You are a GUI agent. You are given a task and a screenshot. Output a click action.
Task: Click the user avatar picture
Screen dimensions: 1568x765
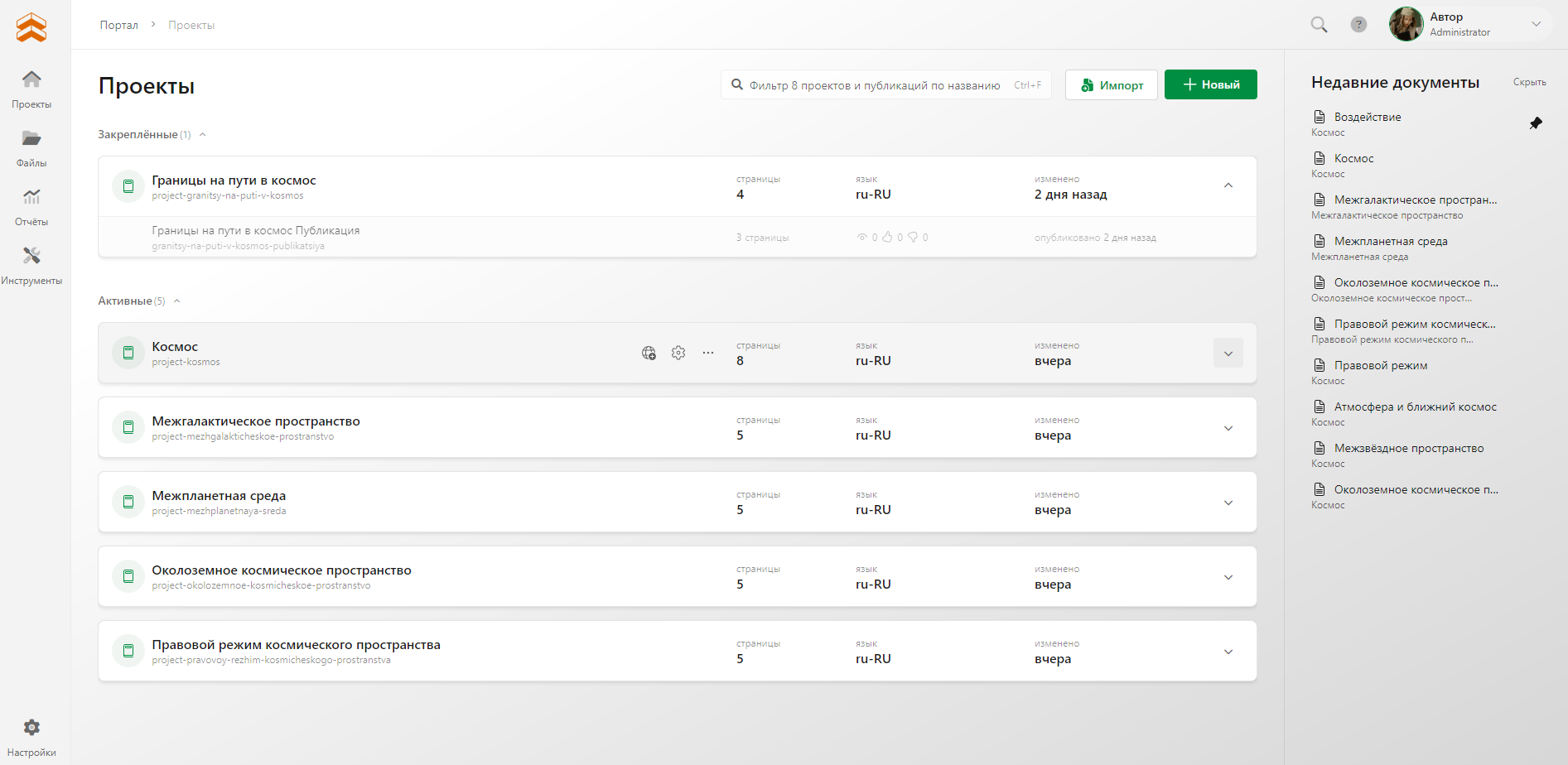pyautogui.click(x=1406, y=24)
